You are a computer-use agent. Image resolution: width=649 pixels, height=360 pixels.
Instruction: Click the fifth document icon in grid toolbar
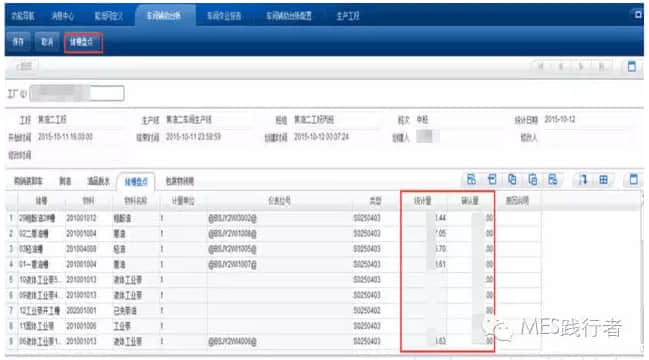[x=553, y=180]
